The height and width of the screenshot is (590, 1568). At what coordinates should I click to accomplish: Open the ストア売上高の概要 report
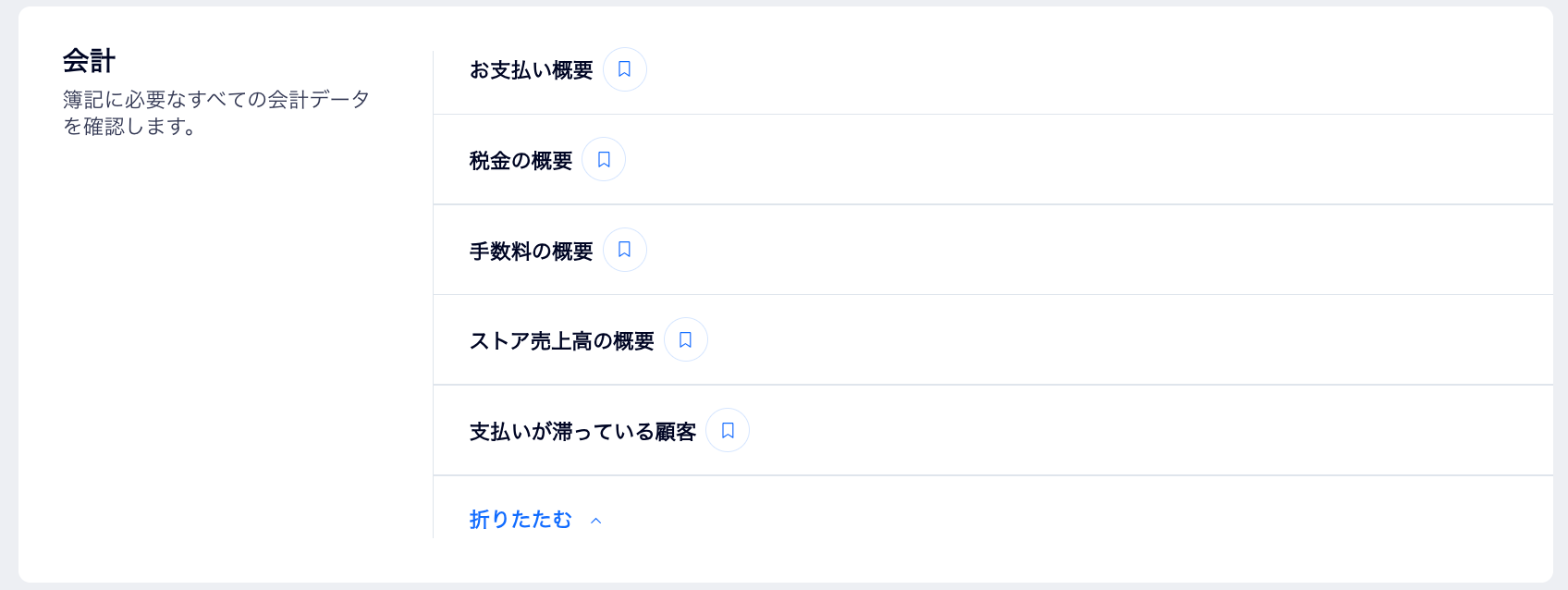pyautogui.click(x=562, y=339)
